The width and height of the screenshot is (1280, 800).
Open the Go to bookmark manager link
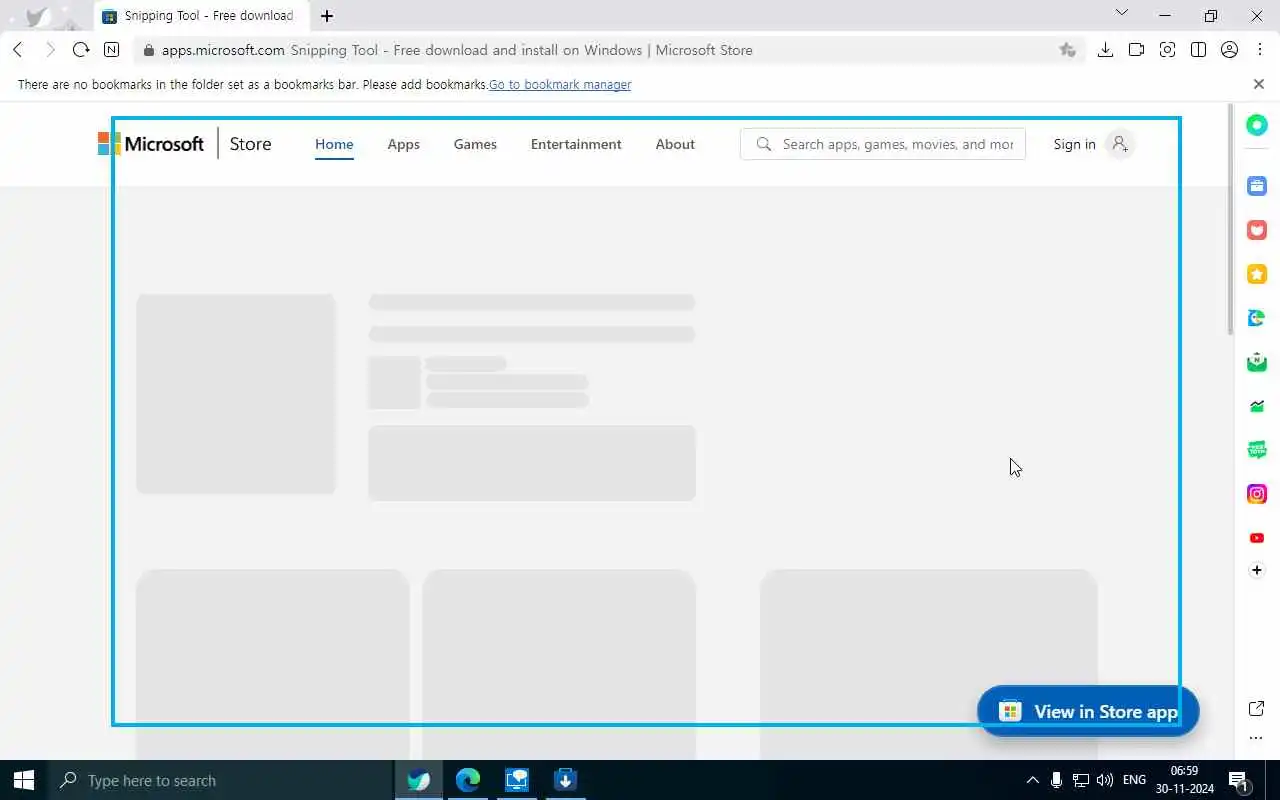(x=560, y=85)
